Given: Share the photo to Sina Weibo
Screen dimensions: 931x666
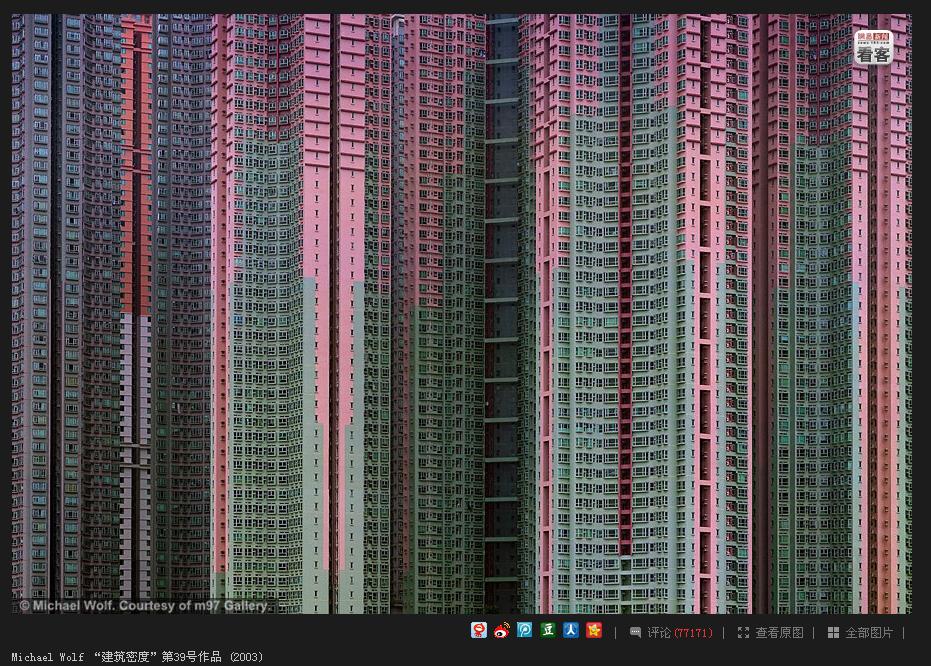Looking at the screenshot, I should (502, 630).
